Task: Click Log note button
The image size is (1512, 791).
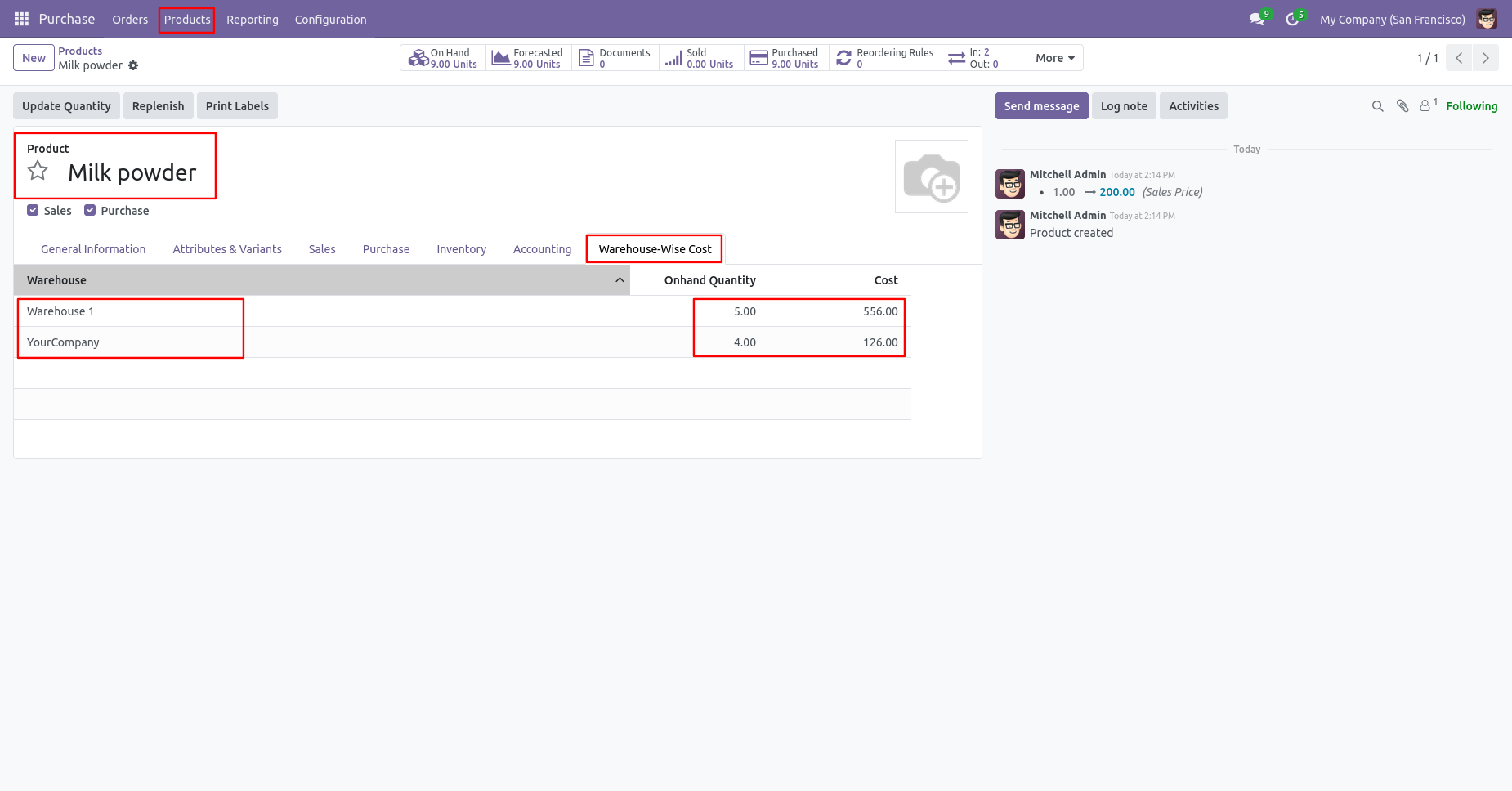Action: (1124, 106)
